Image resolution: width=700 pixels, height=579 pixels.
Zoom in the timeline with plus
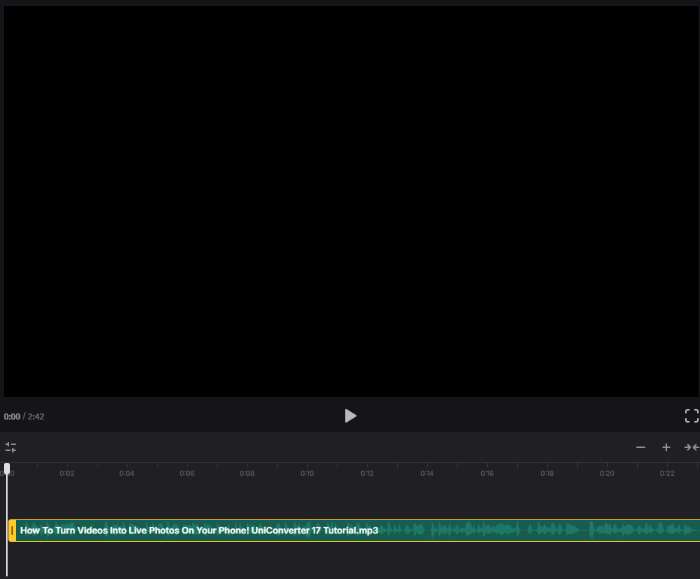pos(666,447)
